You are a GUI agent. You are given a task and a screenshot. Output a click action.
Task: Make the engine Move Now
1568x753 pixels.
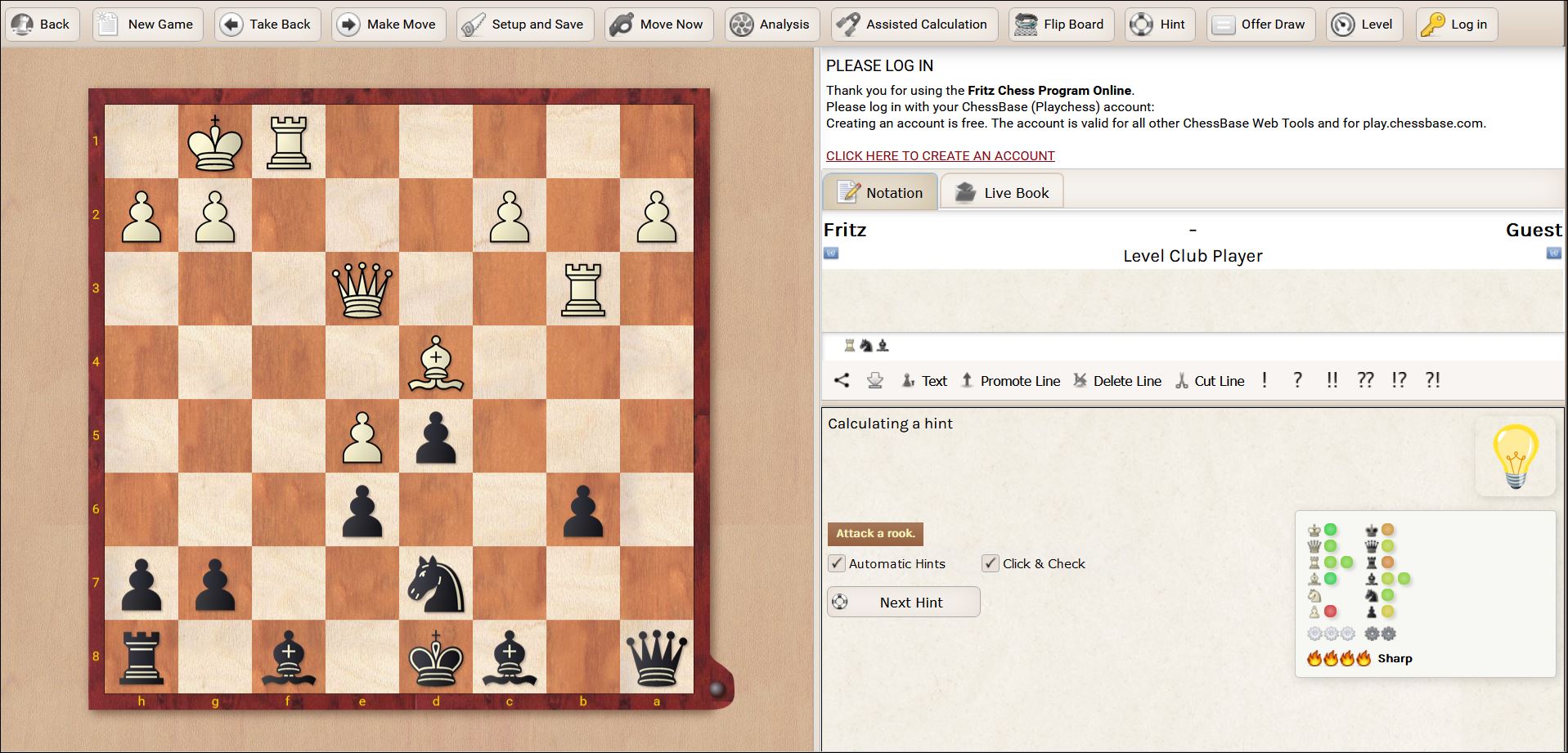pos(658,24)
